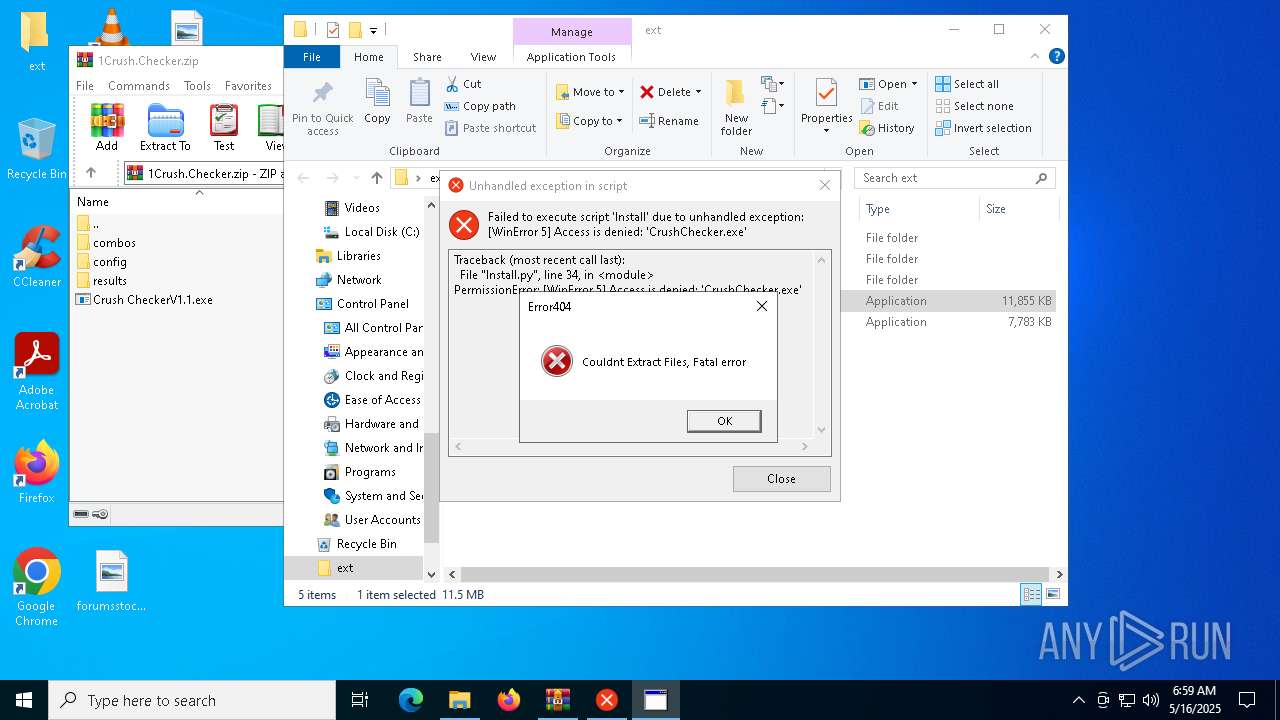Click Paste shortcut in the ribbon
The width and height of the screenshot is (1280, 720).
[490, 128]
